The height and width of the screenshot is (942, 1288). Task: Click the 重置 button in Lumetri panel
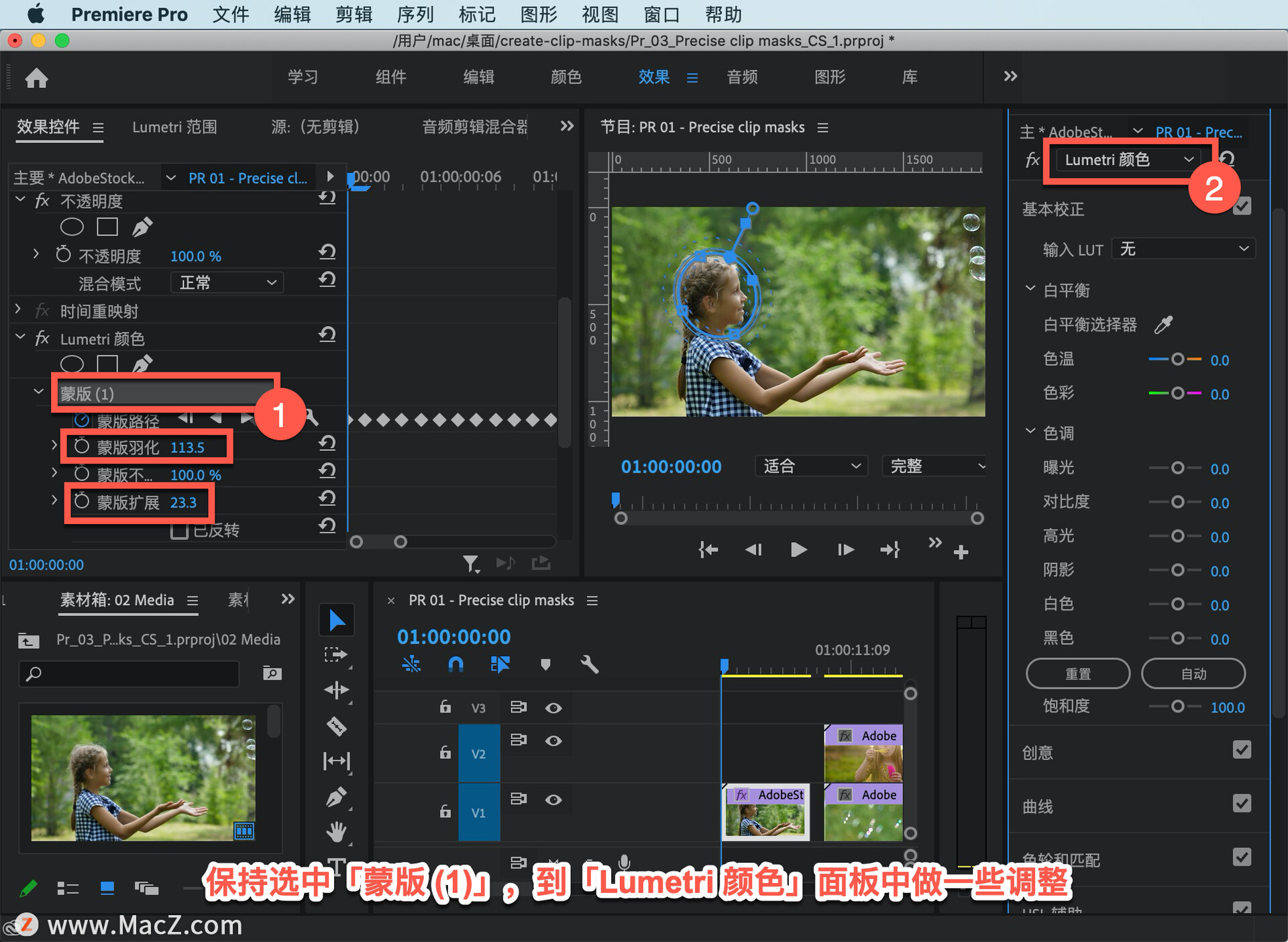pos(1078,673)
